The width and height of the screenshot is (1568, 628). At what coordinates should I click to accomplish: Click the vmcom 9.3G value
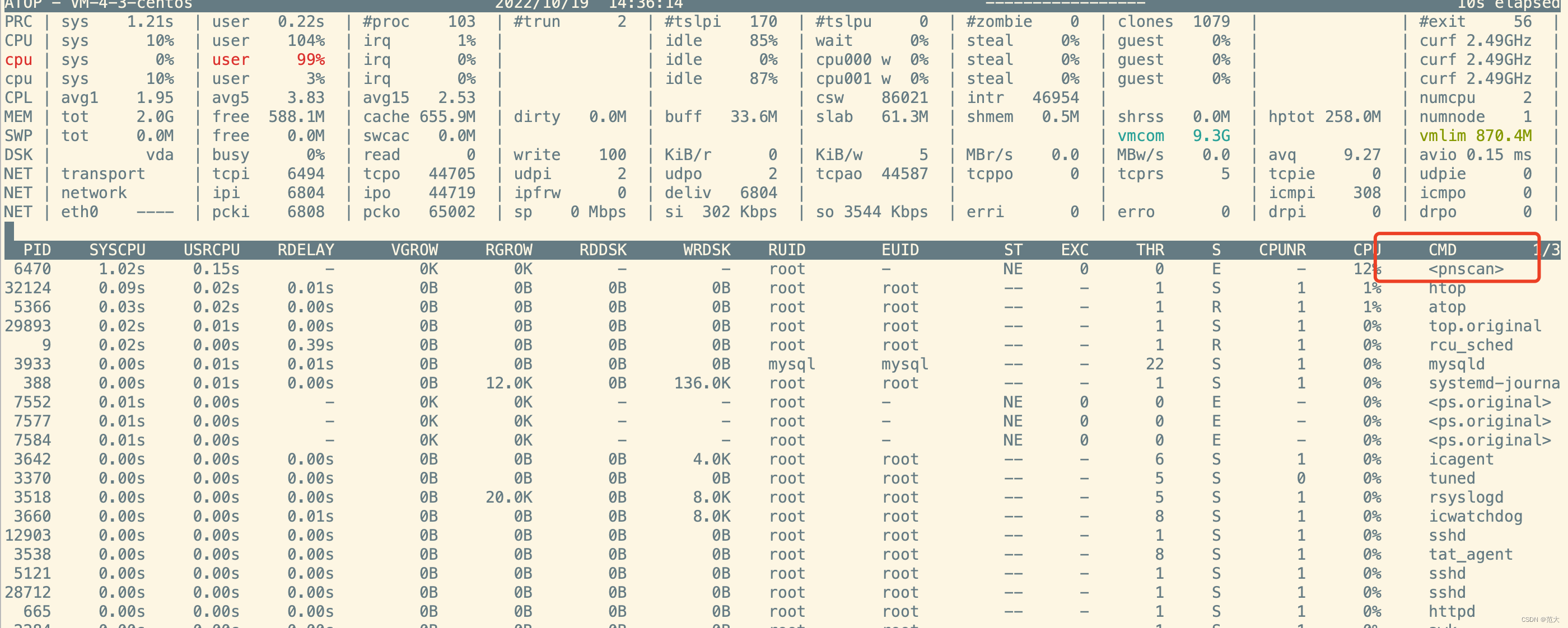[1174, 135]
